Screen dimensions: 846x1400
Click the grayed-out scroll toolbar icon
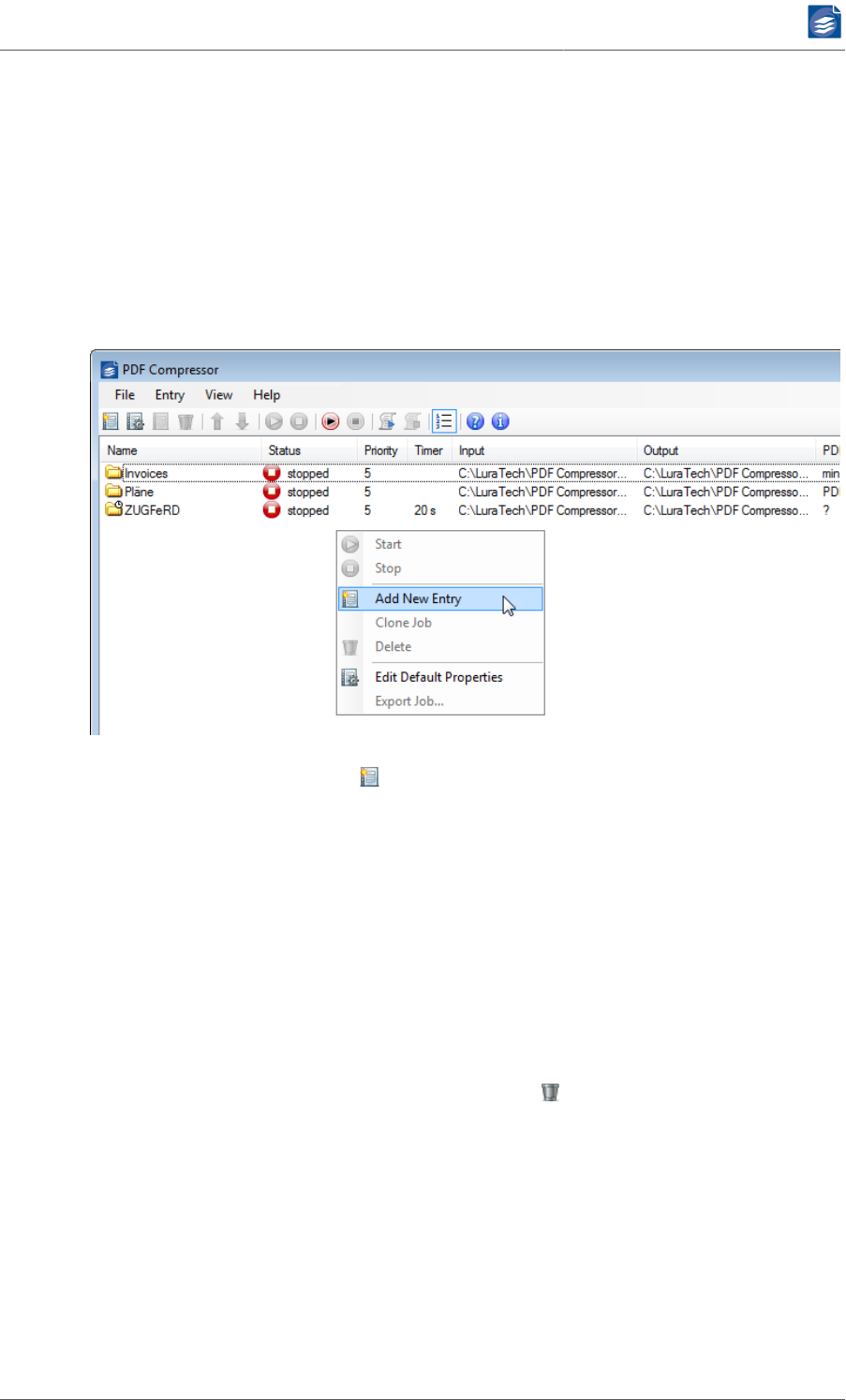click(x=412, y=421)
